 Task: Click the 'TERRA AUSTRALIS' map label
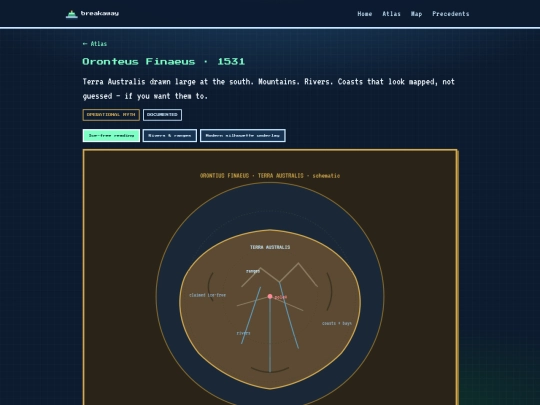point(270,247)
